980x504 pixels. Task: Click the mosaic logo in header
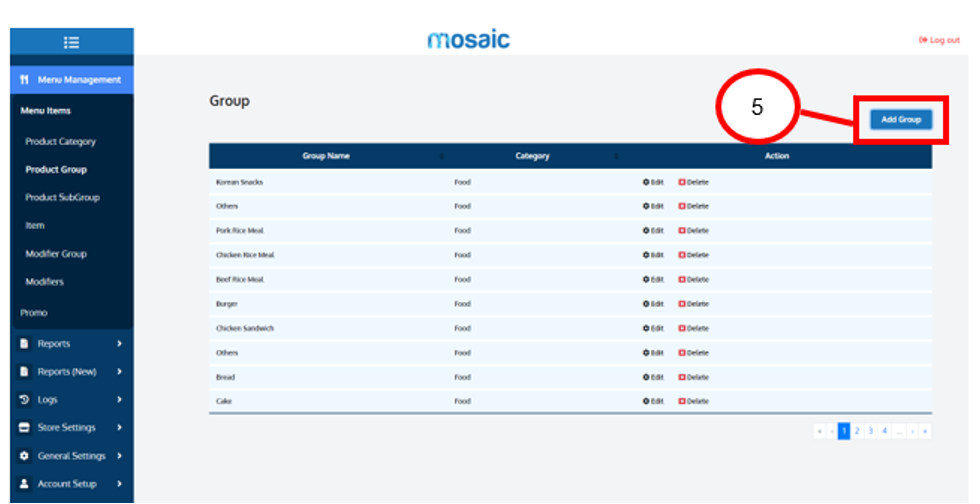468,40
